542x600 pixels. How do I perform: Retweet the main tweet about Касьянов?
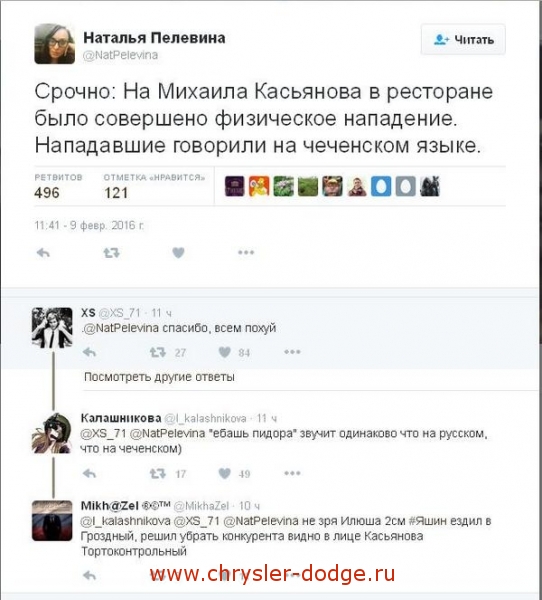click(x=111, y=253)
